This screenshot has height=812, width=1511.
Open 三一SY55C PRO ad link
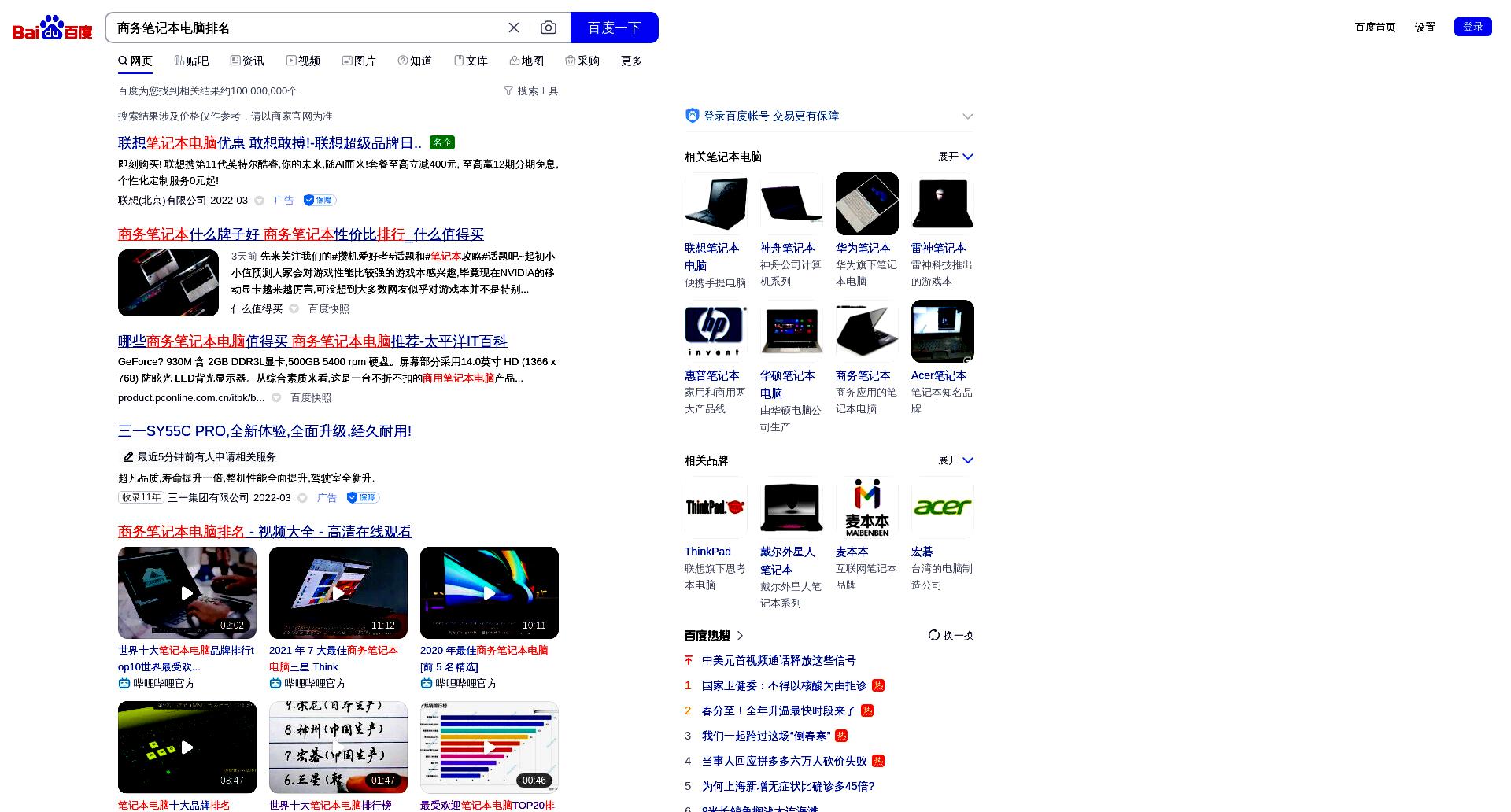click(264, 431)
